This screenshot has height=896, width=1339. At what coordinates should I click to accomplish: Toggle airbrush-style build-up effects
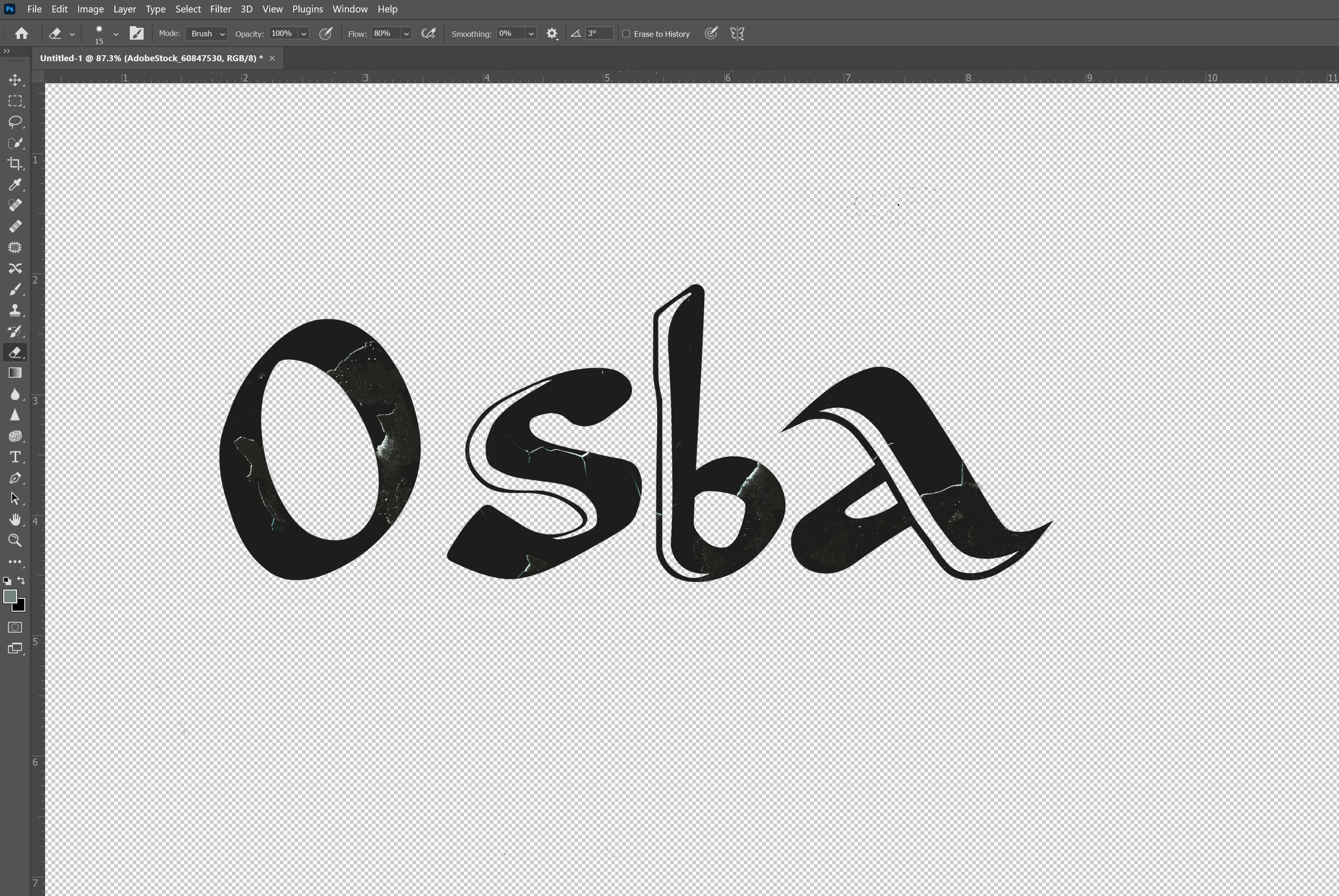pyautogui.click(x=428, y=34)
